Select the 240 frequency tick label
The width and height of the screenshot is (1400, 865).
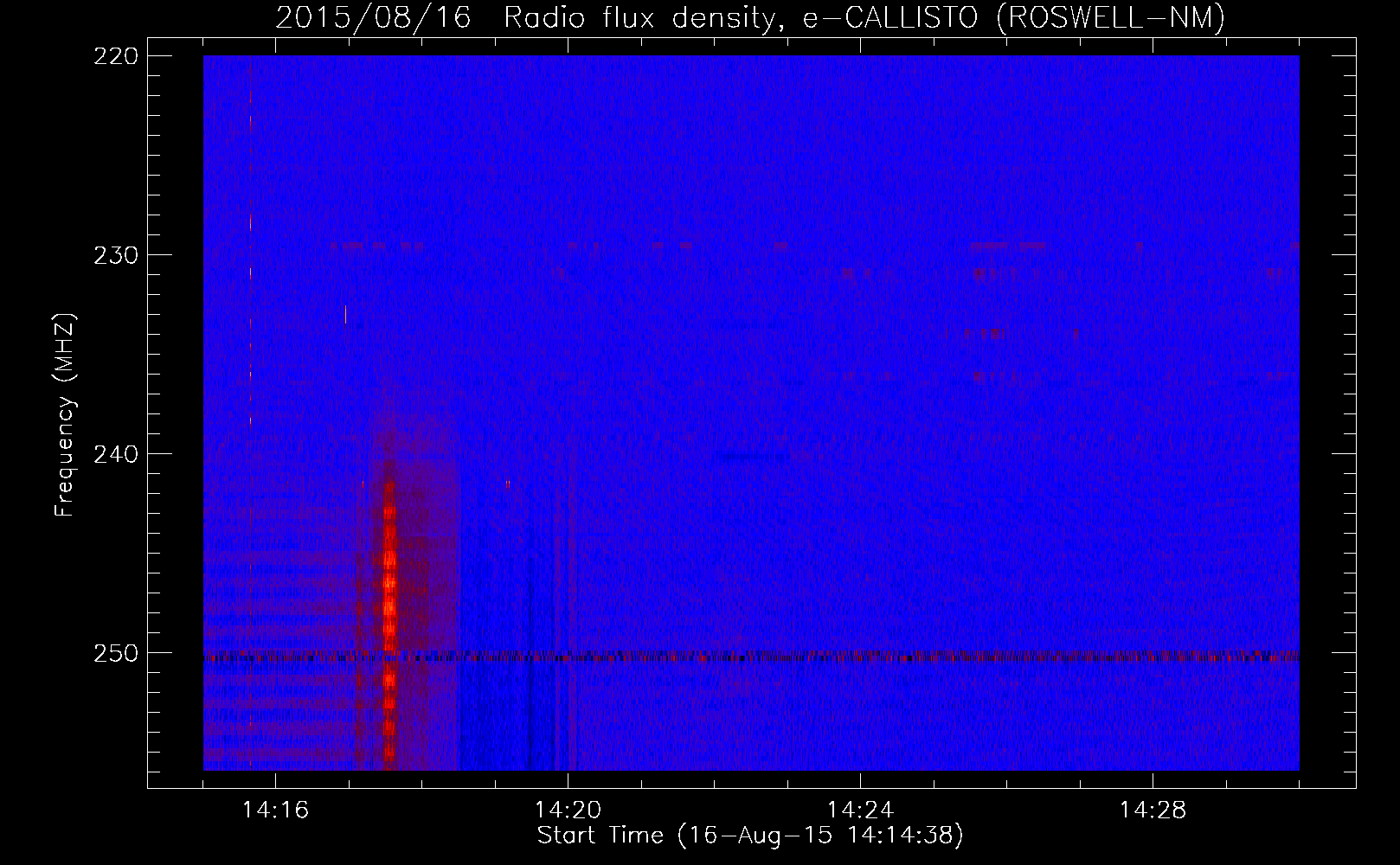115,454
